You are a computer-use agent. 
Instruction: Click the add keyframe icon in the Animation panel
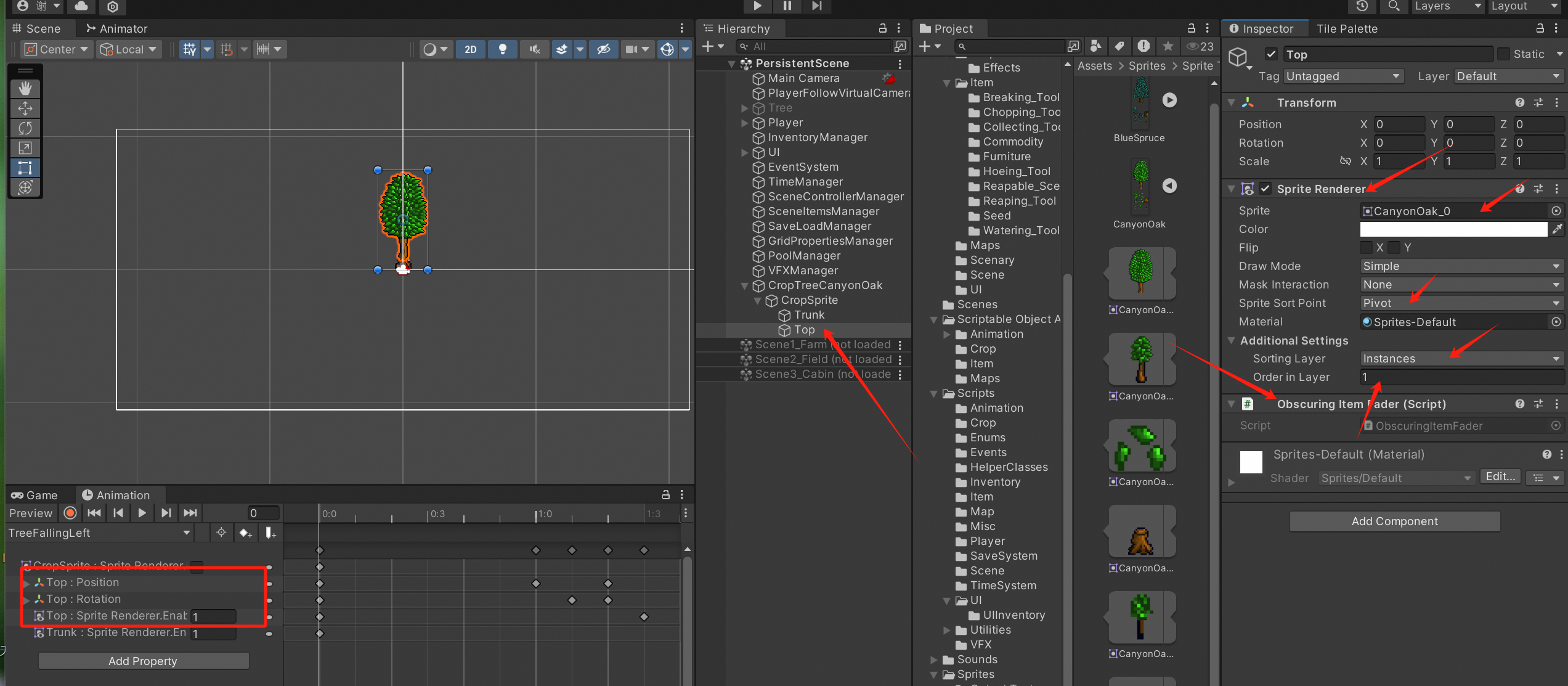(x=245, y=533)
